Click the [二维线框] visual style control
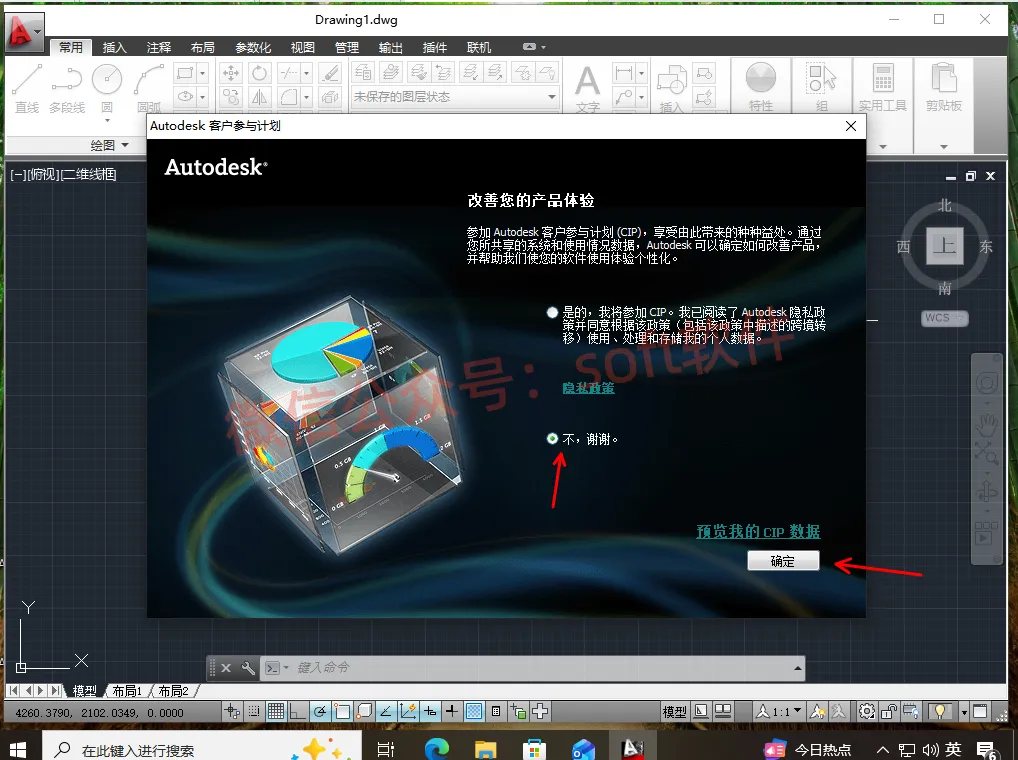The width and height of the screenshot is (1018, 760). coord(89,174)
